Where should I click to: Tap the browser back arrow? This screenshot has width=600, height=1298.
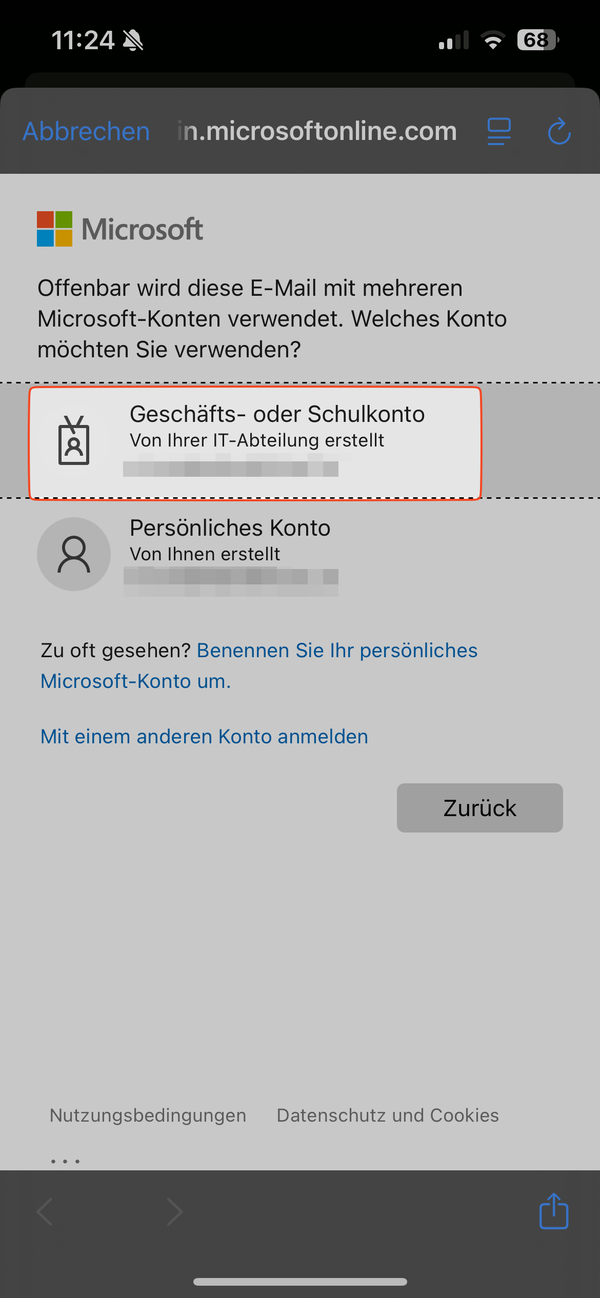(45, 1213)
